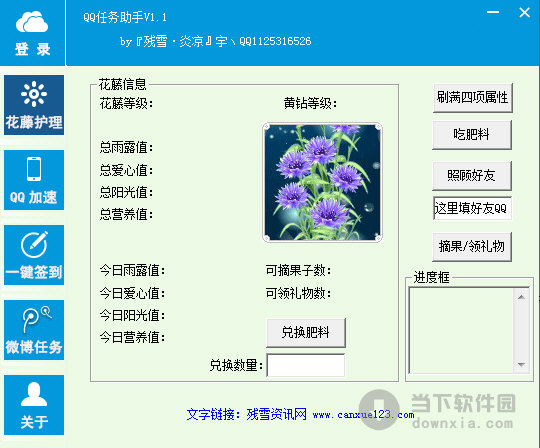The width and height of the screenshot is (540, 448).
Task: Close the QQ任务助手 window
Action: pyautogui.click(x=525, y=12)
